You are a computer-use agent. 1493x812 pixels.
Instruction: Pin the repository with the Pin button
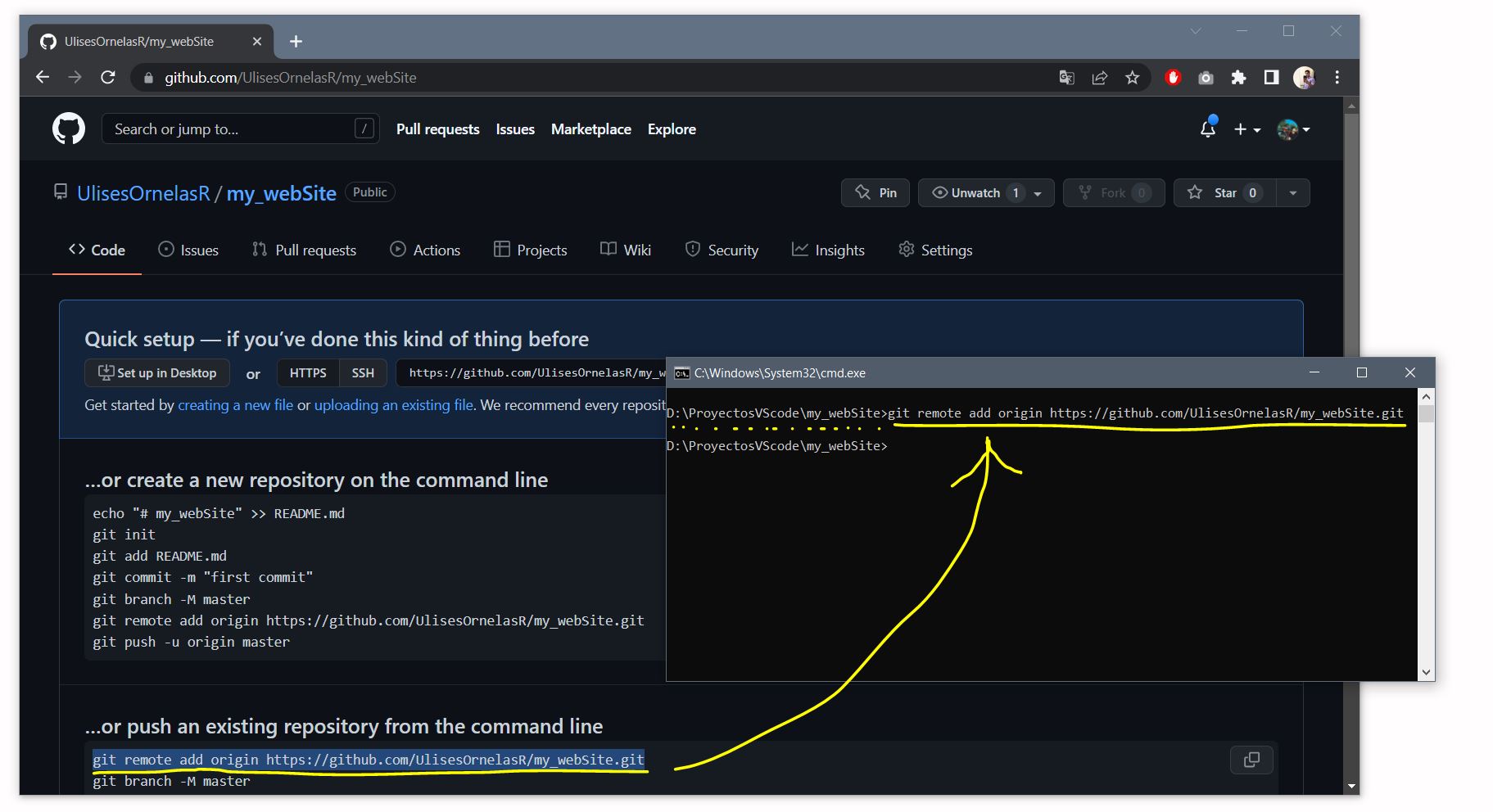pyautogui.click(x=875, y=192)
